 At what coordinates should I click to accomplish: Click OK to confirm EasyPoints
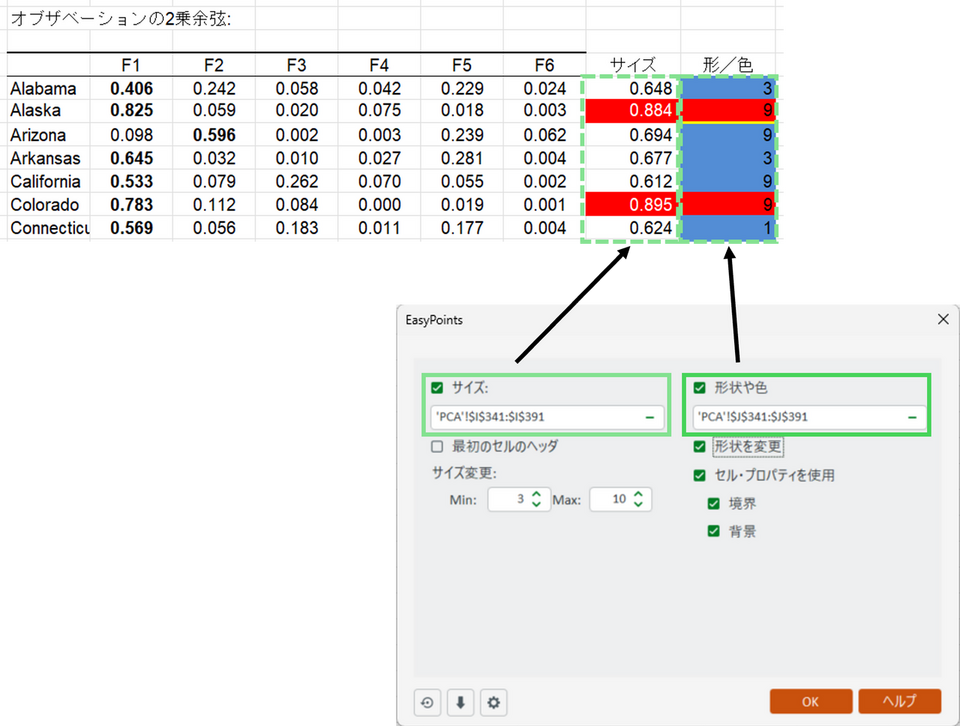810,702
